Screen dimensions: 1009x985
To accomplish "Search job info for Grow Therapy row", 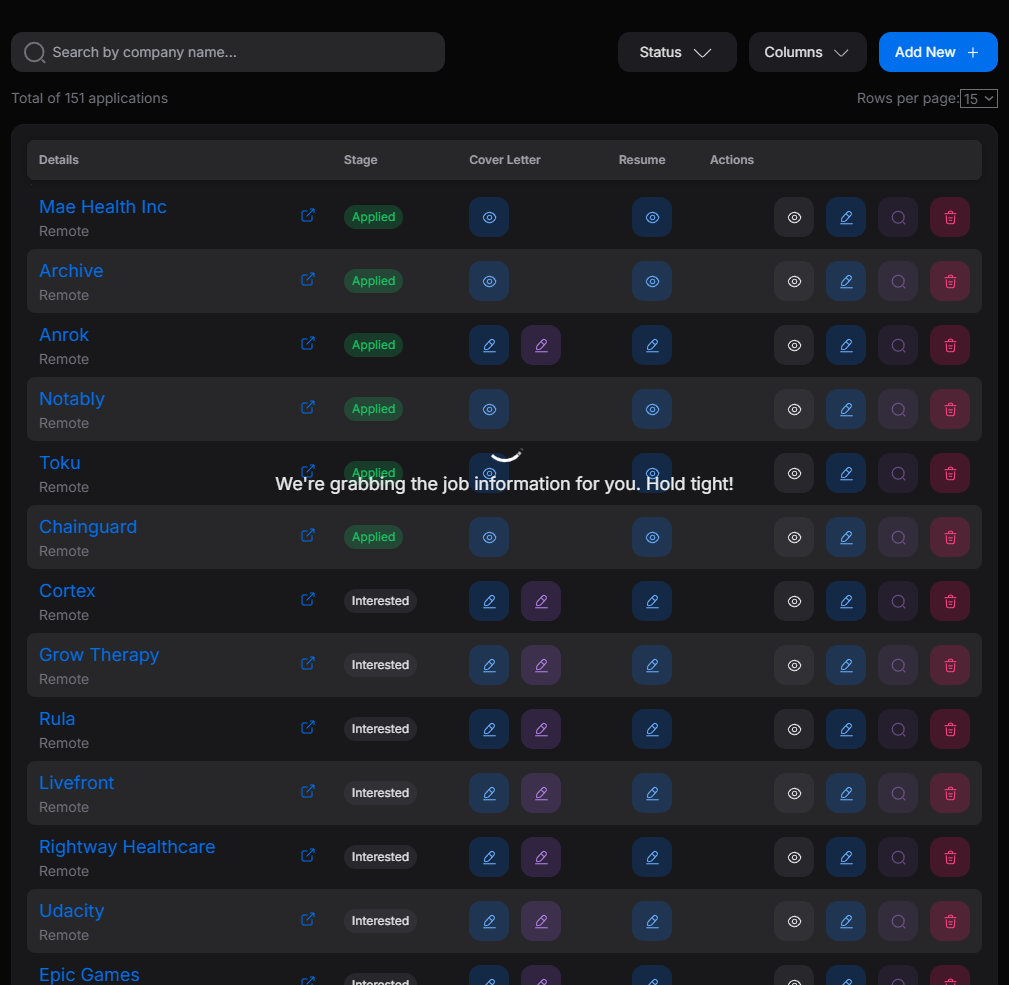I will coord(898,665).
